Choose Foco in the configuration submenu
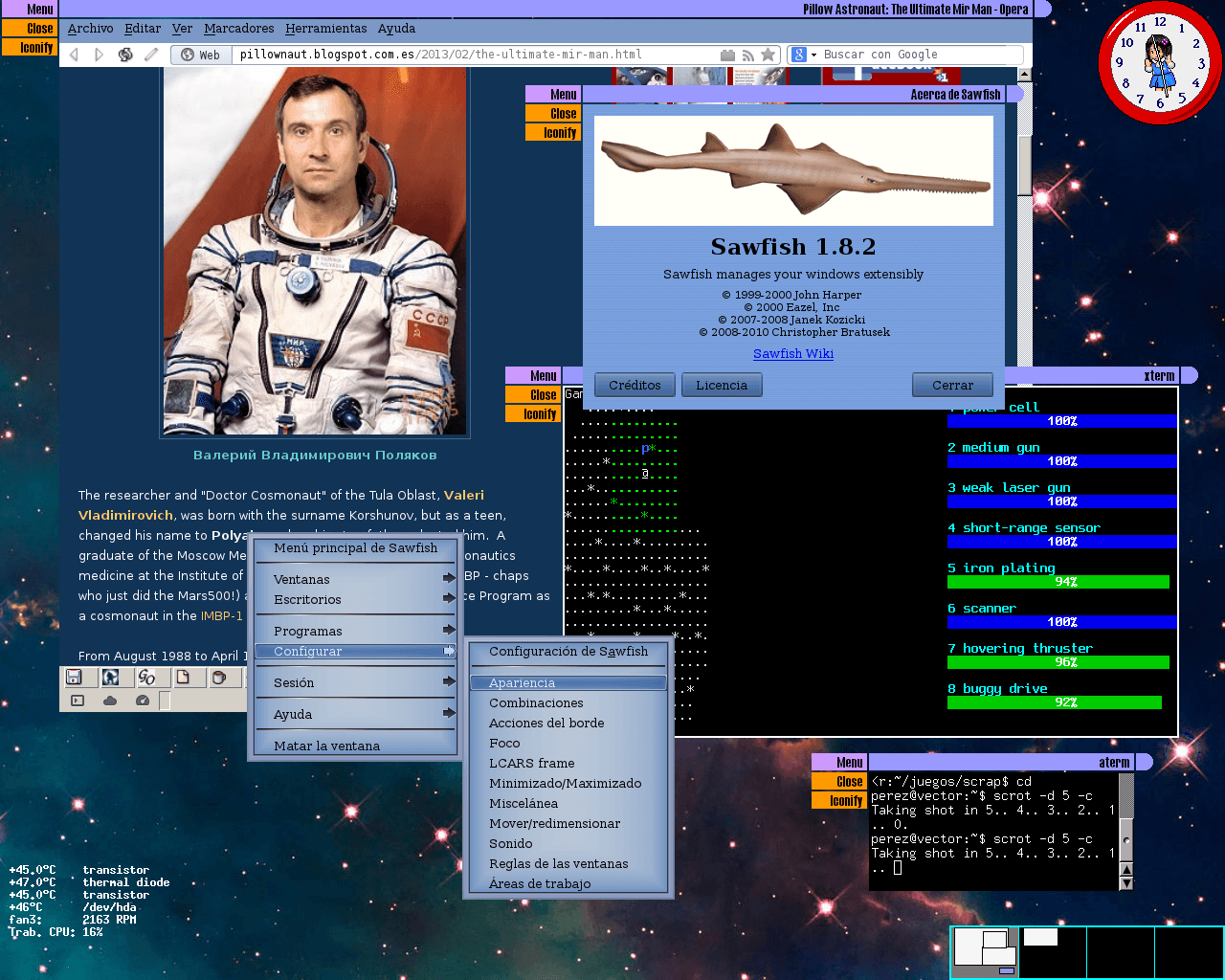The image size is (1225, 980). pos(568,743)
